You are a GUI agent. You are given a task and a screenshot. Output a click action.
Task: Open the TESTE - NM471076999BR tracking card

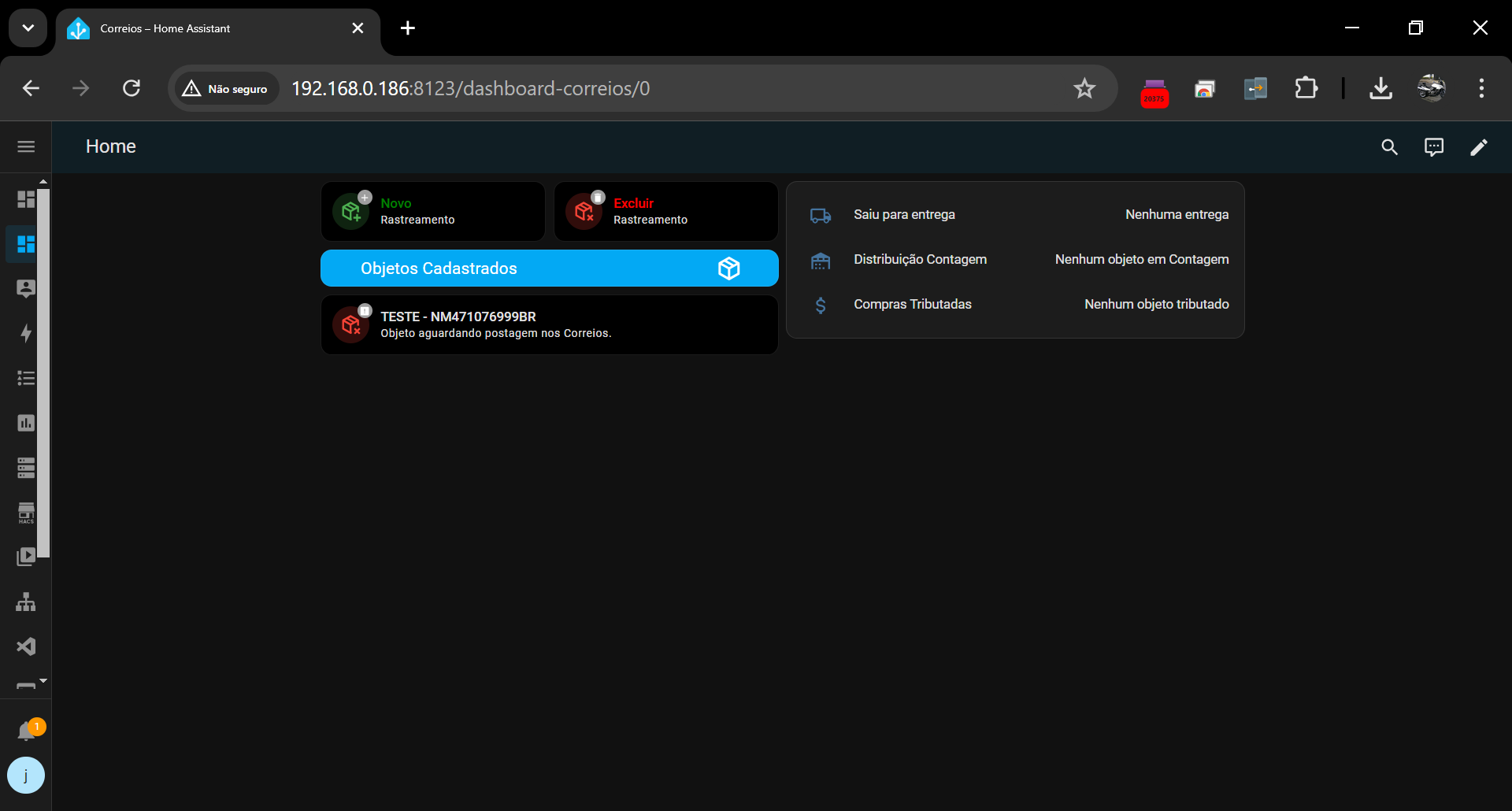[x=550, y=324]
